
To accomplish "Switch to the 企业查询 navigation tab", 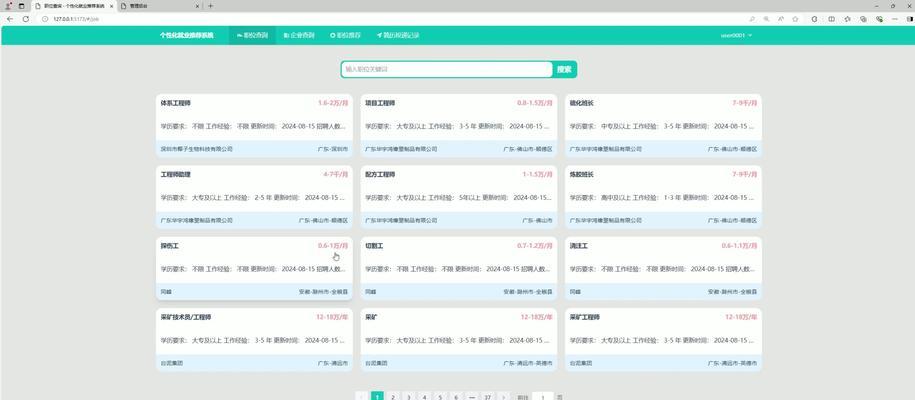I will (299, 35).
